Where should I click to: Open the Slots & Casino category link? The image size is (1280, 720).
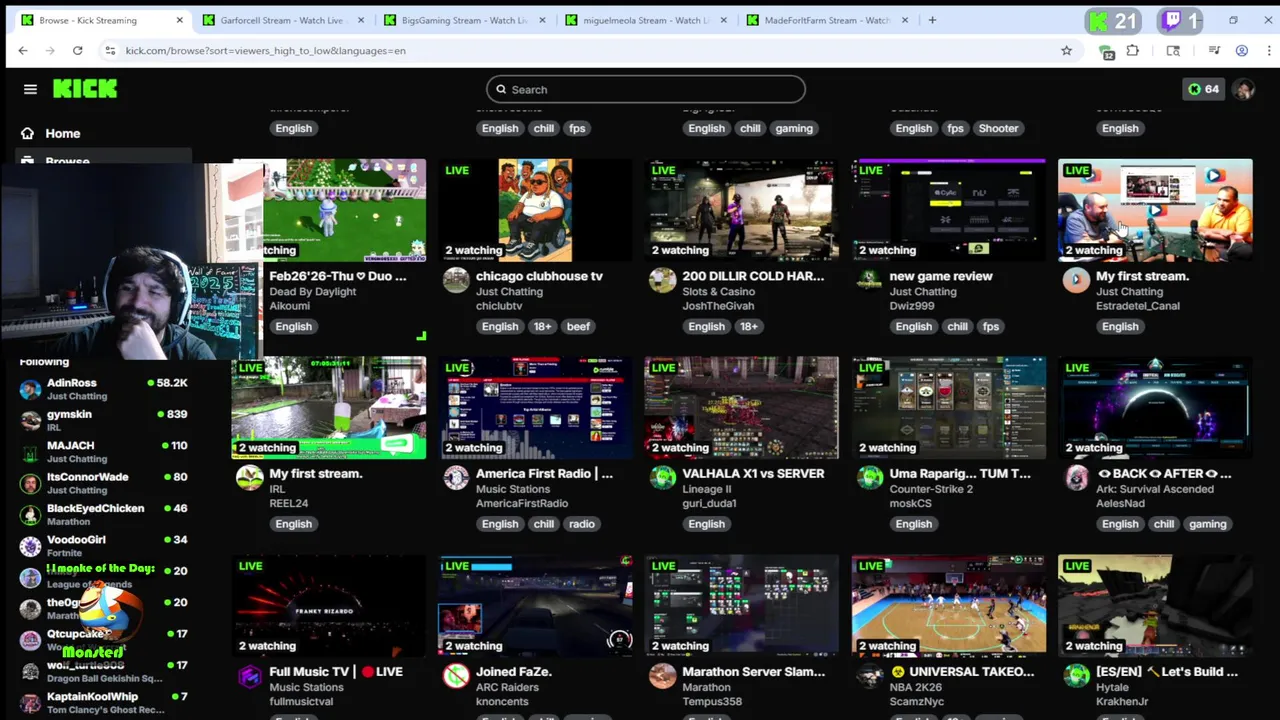(x=719, y=292)
